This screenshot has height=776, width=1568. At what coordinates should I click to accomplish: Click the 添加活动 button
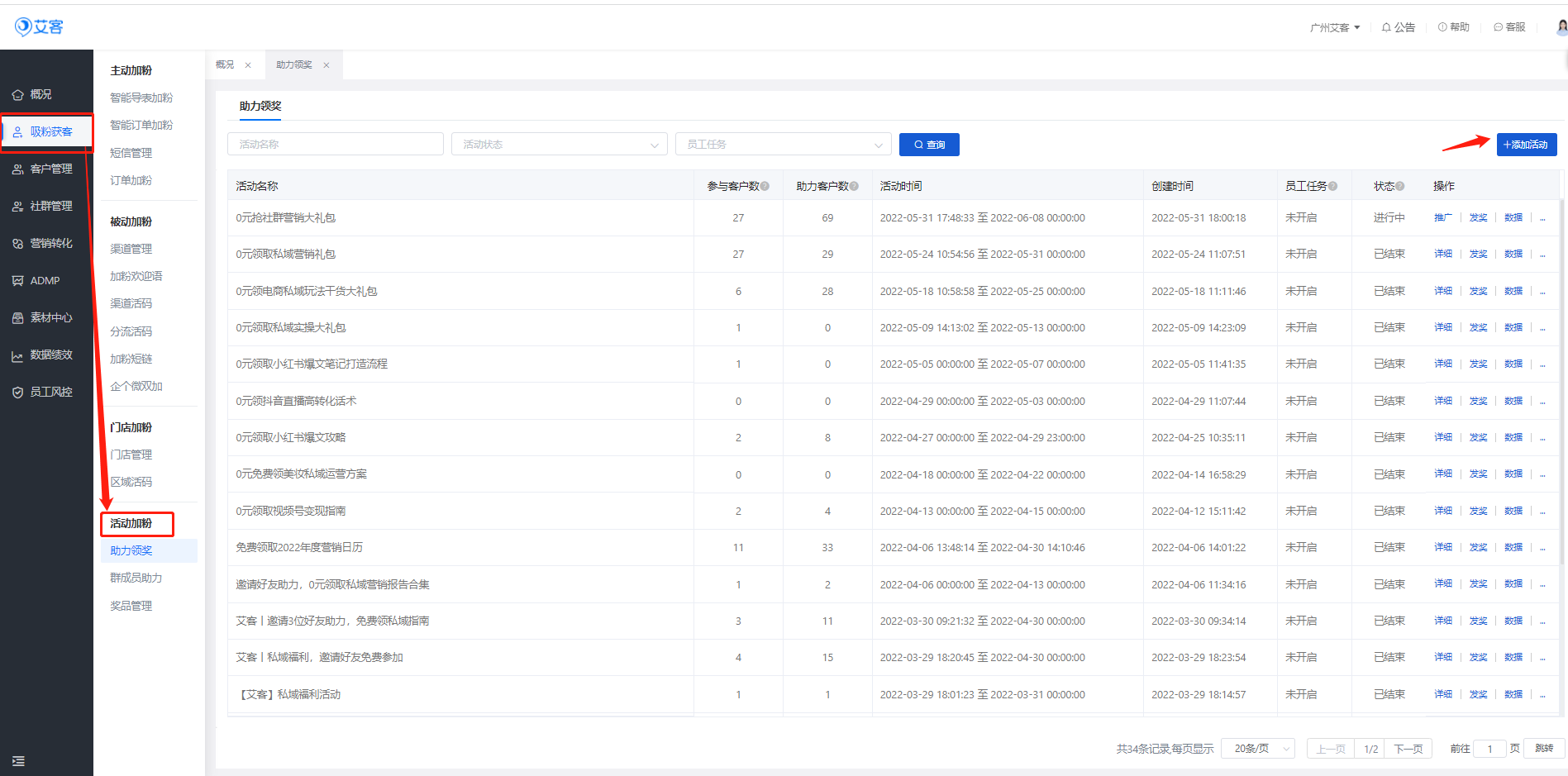pyautogui.click(x=1526, y=145)
